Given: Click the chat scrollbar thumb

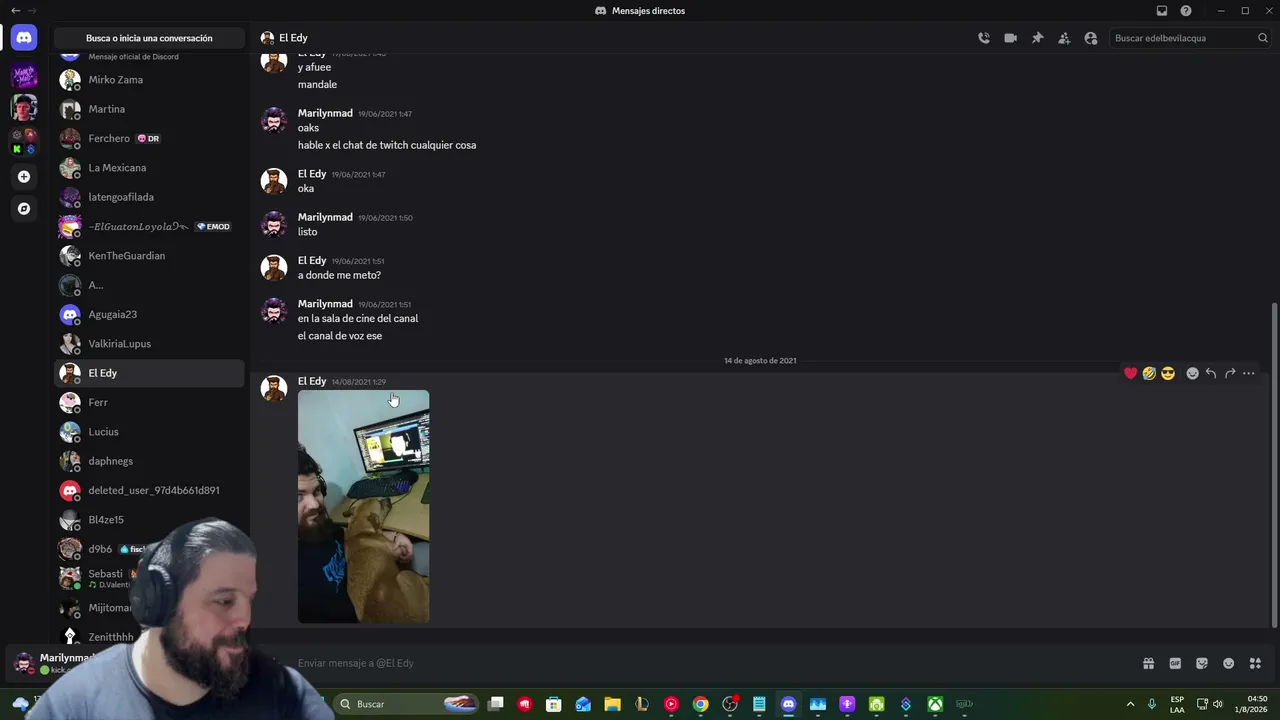Looking at the screenshot, I should [1274, 465].
